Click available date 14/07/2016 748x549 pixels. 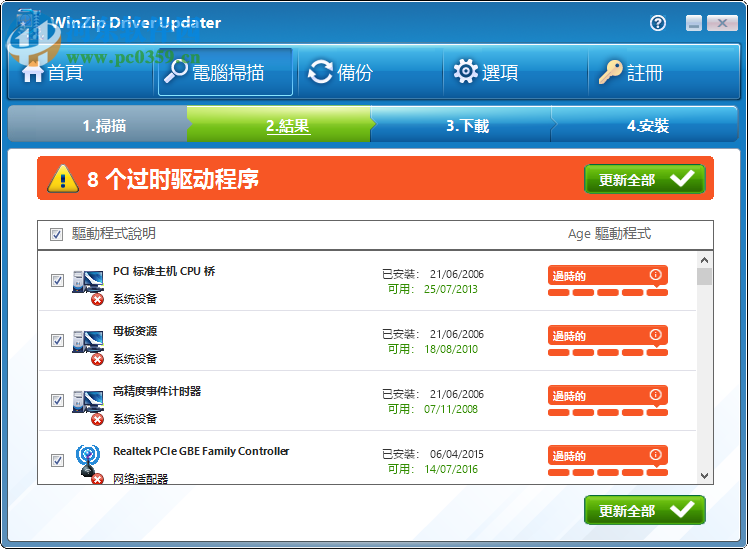(451, 469)
